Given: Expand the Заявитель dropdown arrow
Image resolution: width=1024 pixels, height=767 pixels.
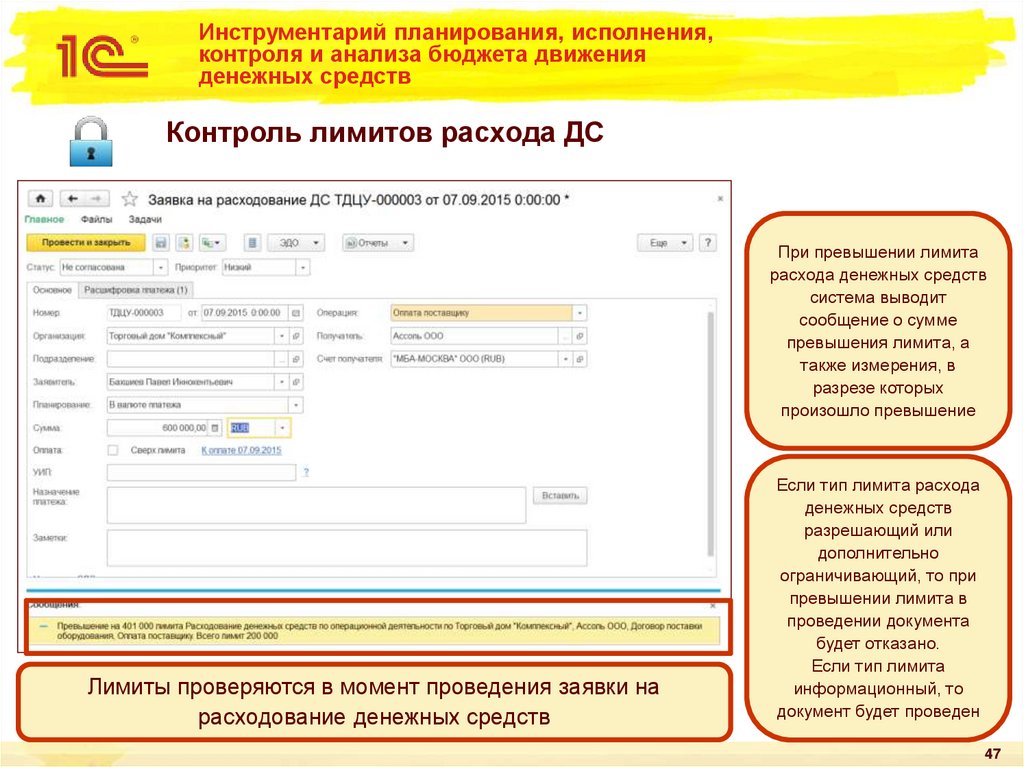Looking at the screenshot, I should (281, 382).
